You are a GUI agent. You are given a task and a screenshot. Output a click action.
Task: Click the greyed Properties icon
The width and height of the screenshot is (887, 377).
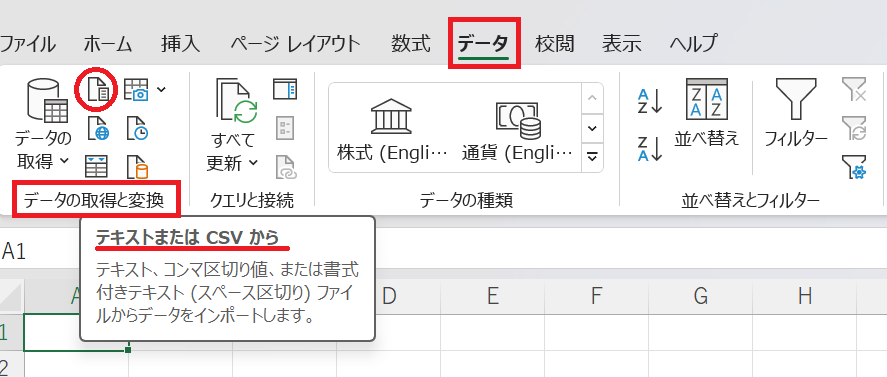(285, 128)
